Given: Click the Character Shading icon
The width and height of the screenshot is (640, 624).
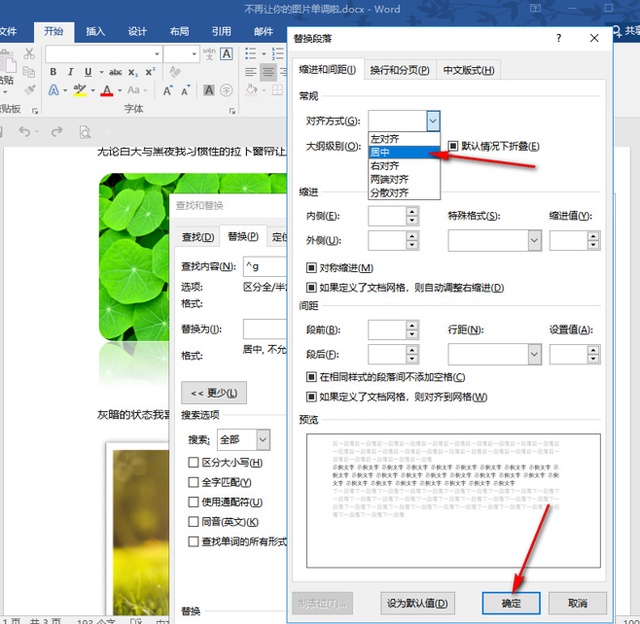Looking at the screenshot, I should point(209,90).
